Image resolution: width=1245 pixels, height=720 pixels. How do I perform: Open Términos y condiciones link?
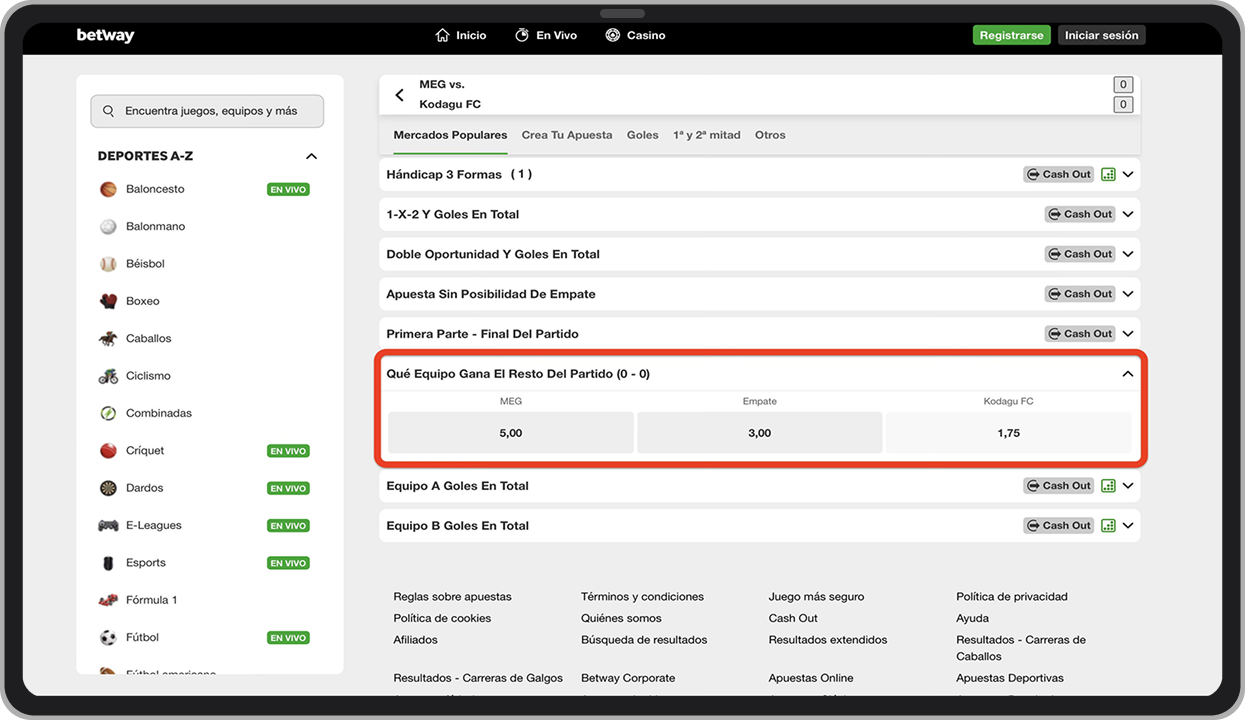[642, 597]
